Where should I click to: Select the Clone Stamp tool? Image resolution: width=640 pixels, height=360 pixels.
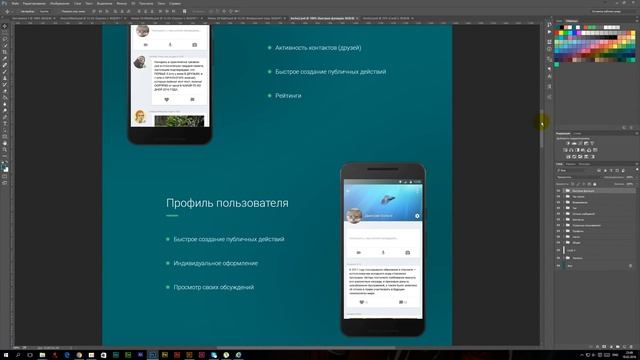pyautogui.click(x=5, y=78)
